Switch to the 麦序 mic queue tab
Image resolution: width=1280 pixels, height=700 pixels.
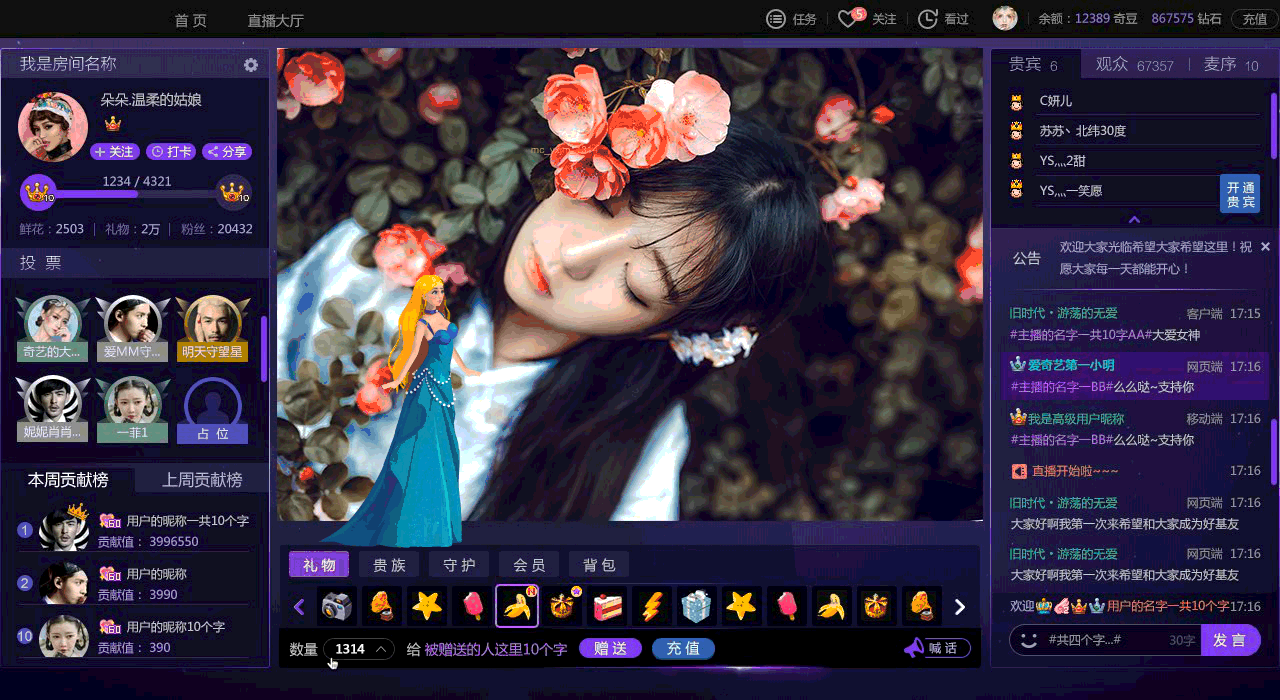point(1231,64)
